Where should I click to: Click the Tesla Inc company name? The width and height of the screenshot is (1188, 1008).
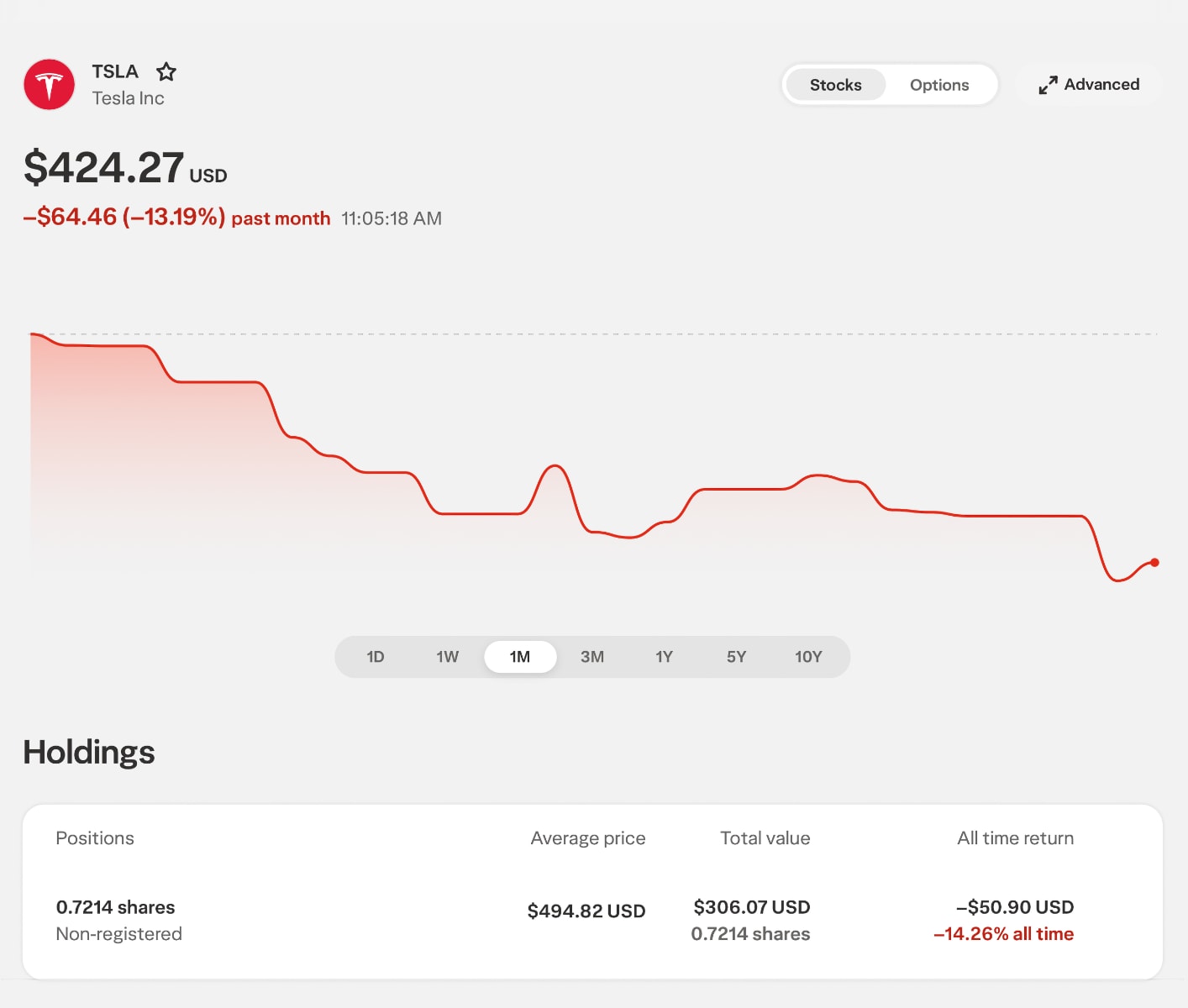click(128, 97)
